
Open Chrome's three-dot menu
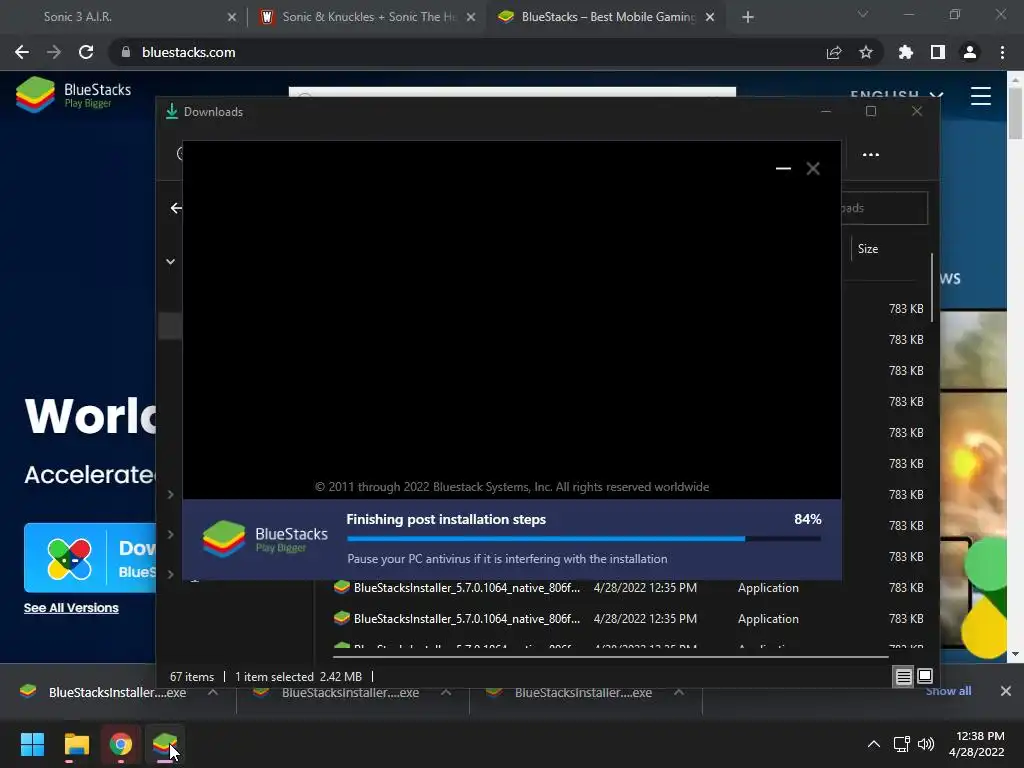pos(1002,52)
